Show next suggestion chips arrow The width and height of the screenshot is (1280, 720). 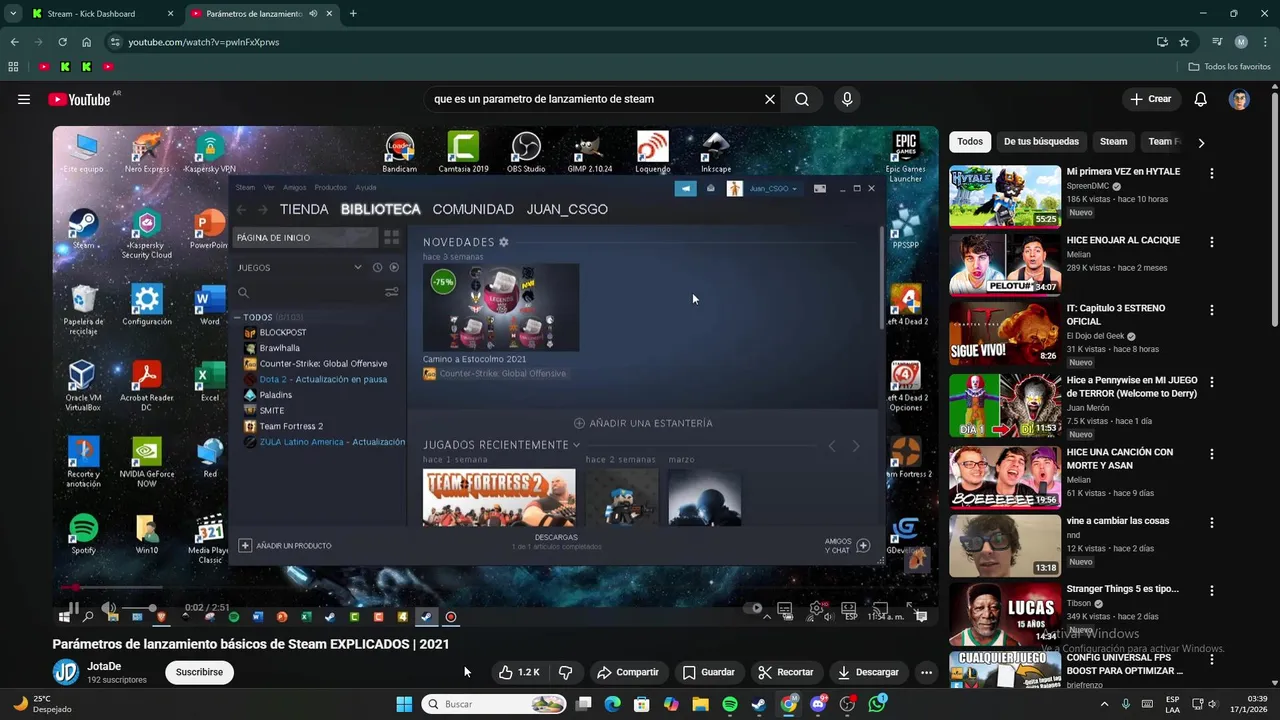tap(1201, 142)
